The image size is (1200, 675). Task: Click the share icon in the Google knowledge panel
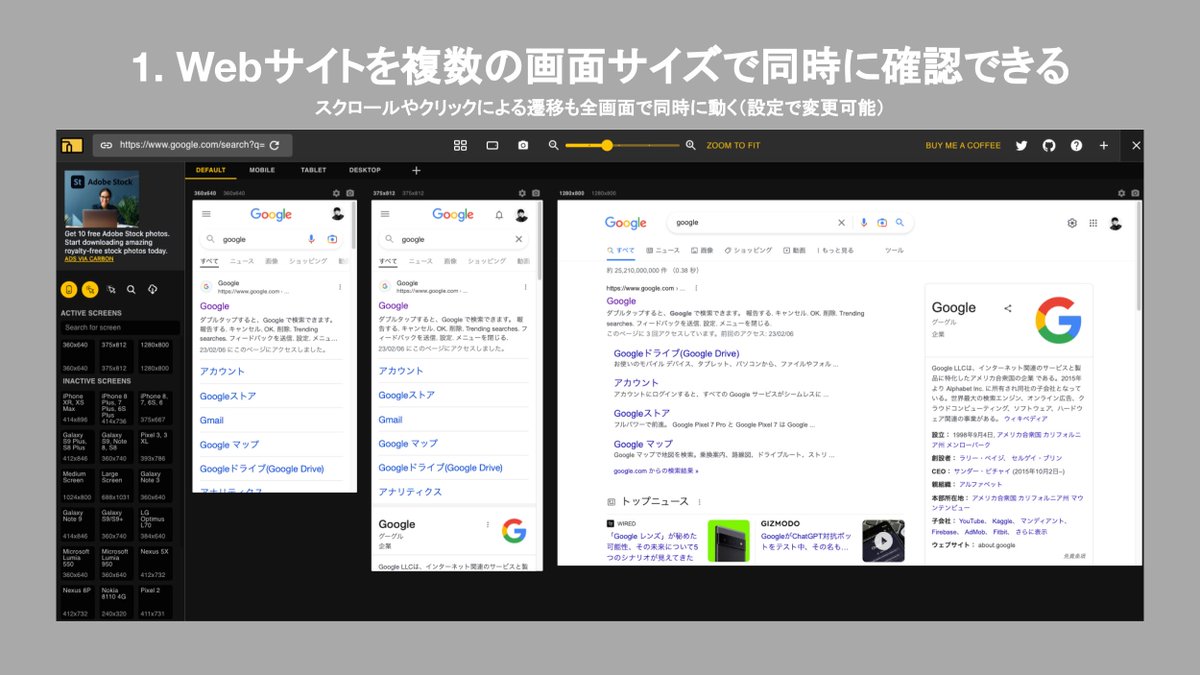[x=1008, y=308]
